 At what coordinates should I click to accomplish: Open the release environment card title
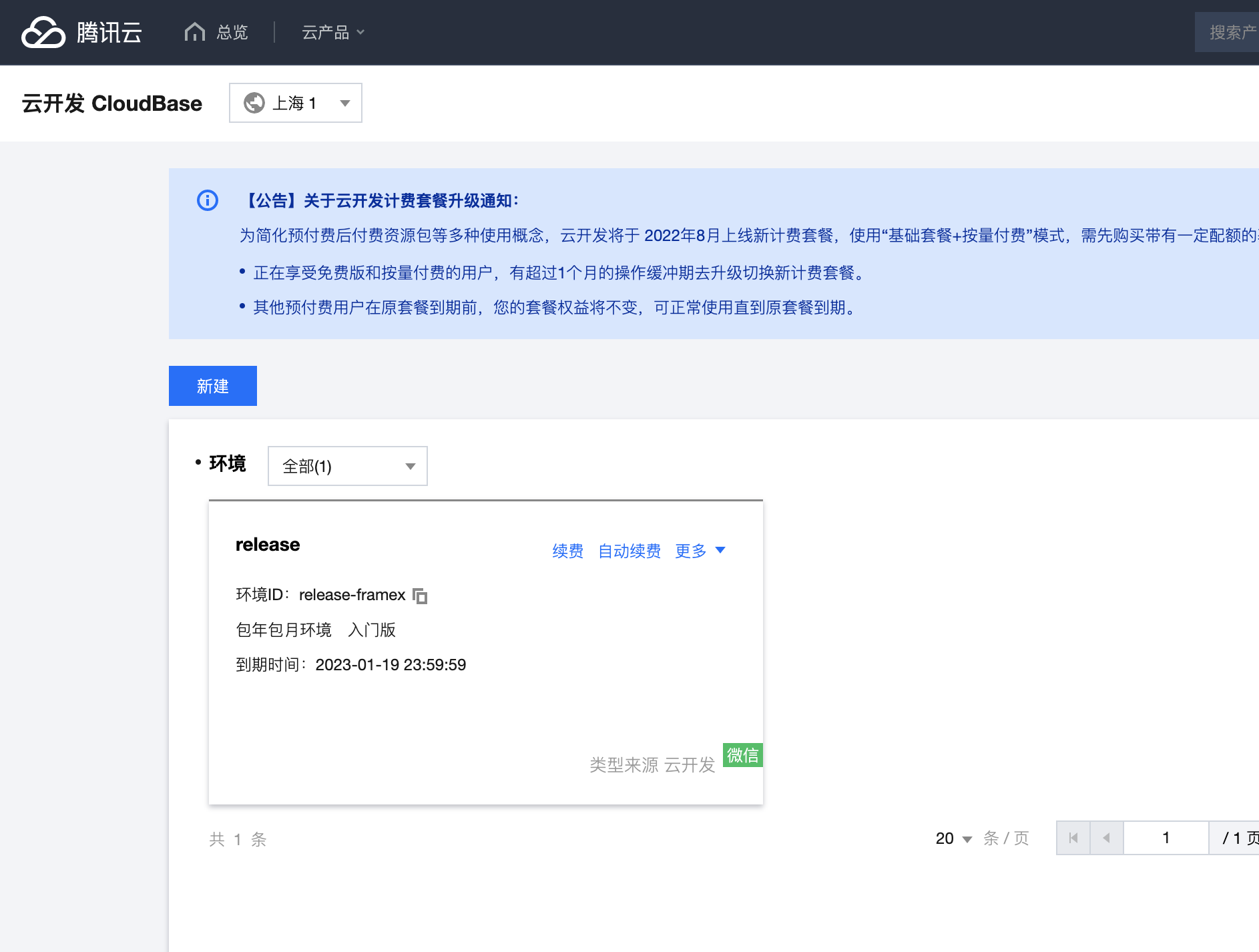(x=268, y=545)
